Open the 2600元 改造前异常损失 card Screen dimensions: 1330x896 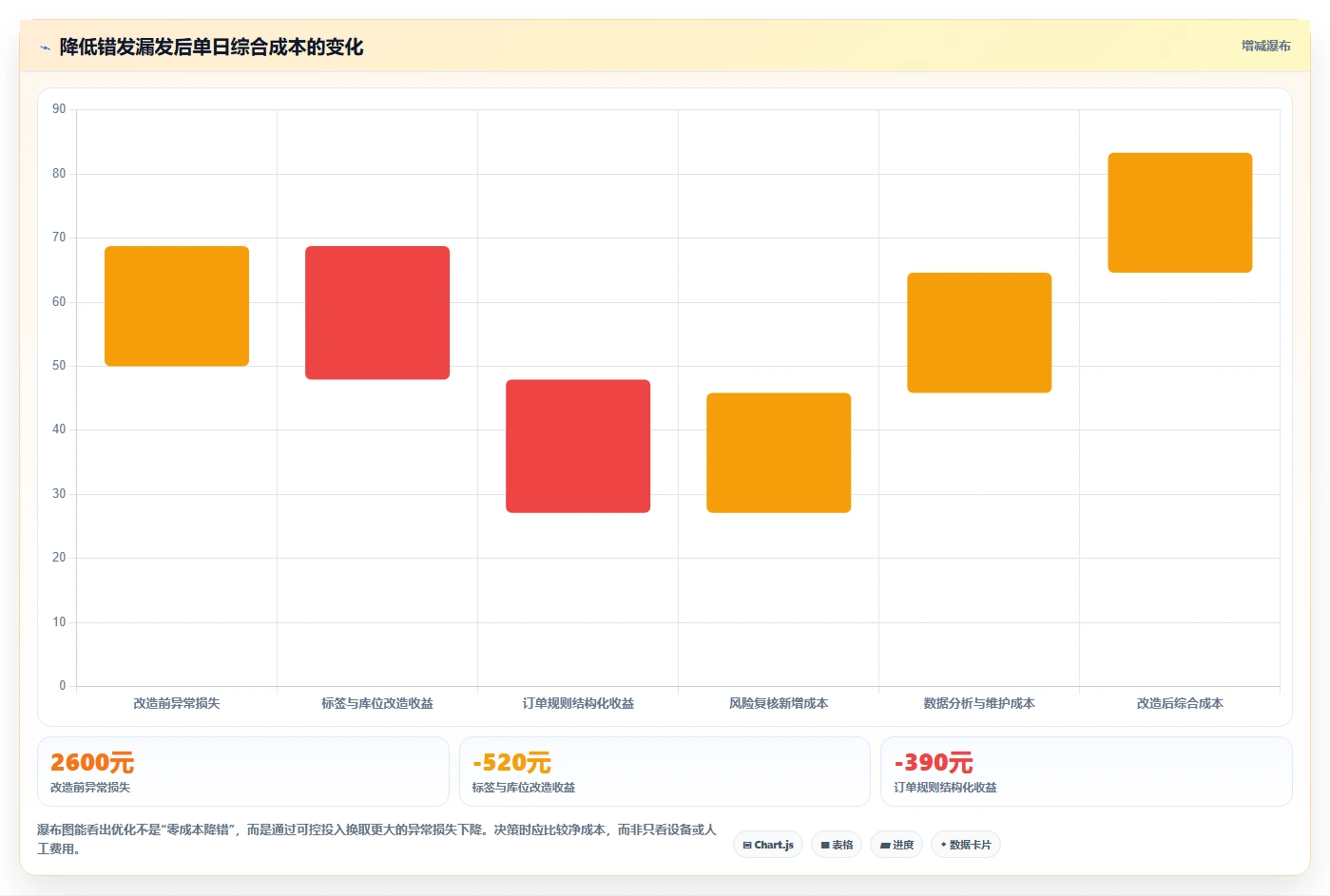coord(242,772)
